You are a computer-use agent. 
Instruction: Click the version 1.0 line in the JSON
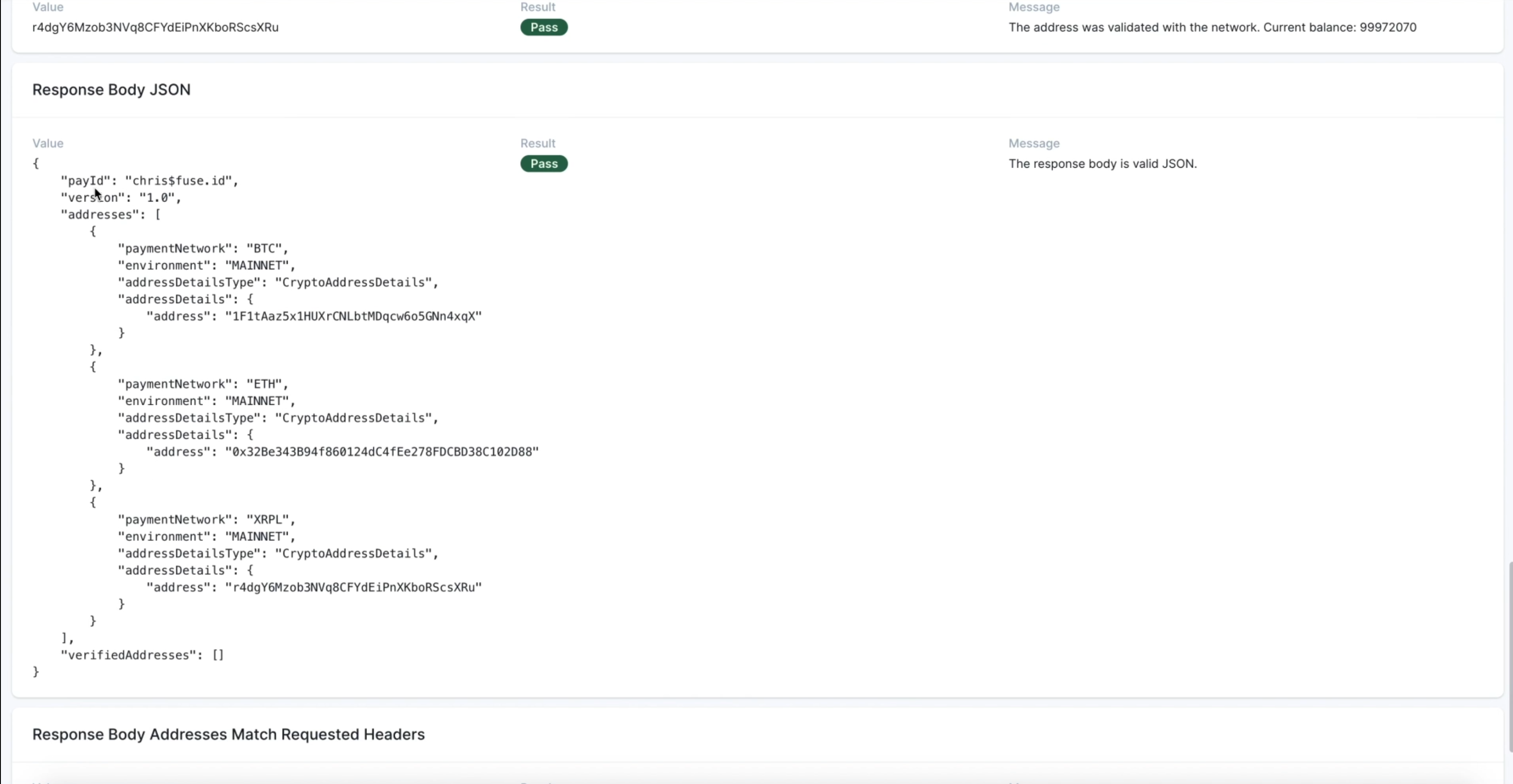click(121, 198)
